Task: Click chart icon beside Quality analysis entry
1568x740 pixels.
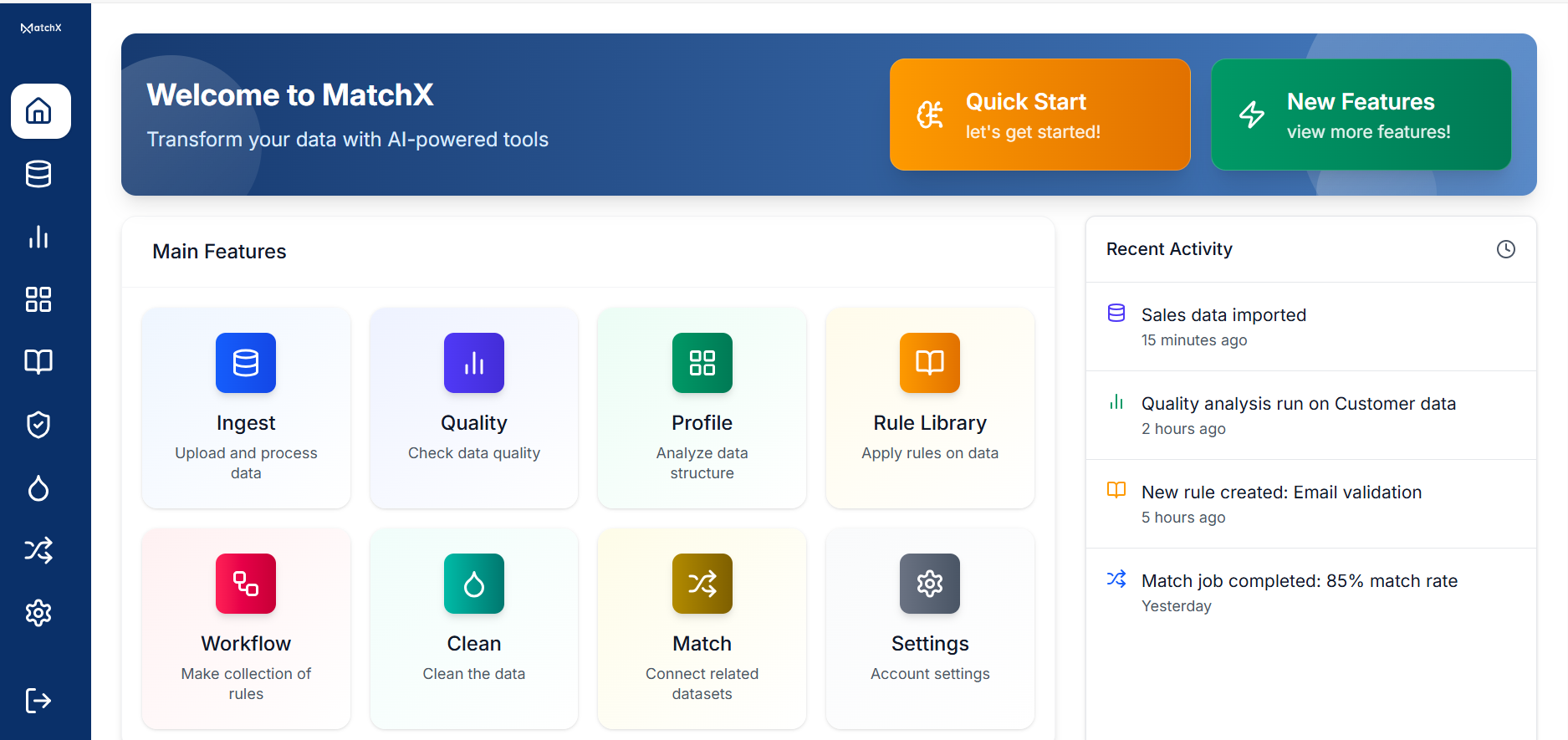Action: tap(1116, 401)
